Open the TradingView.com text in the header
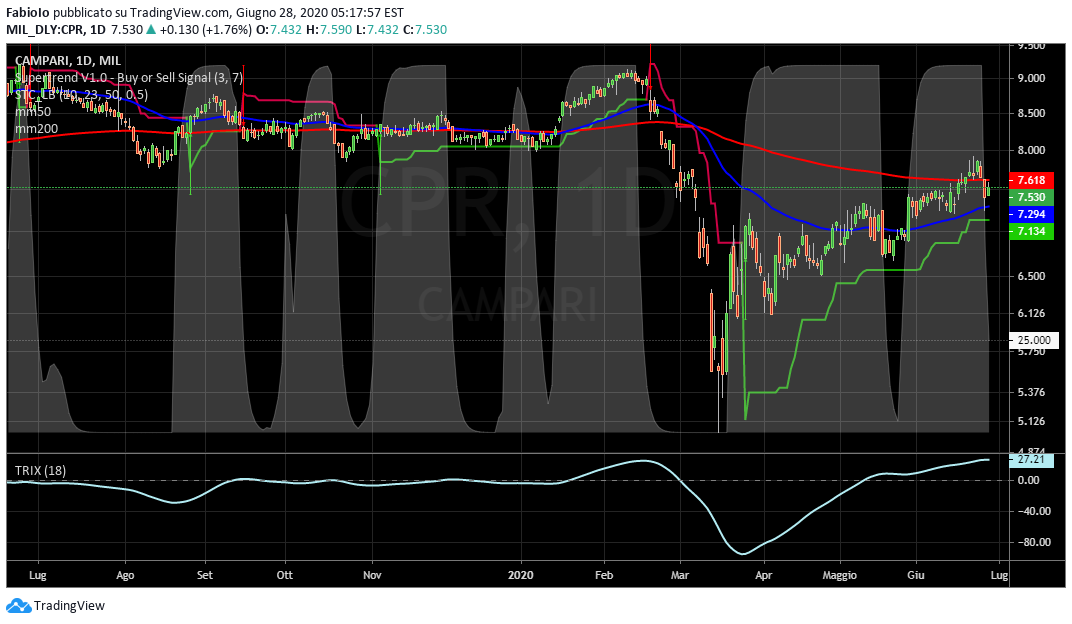 (x=179, y=12)
